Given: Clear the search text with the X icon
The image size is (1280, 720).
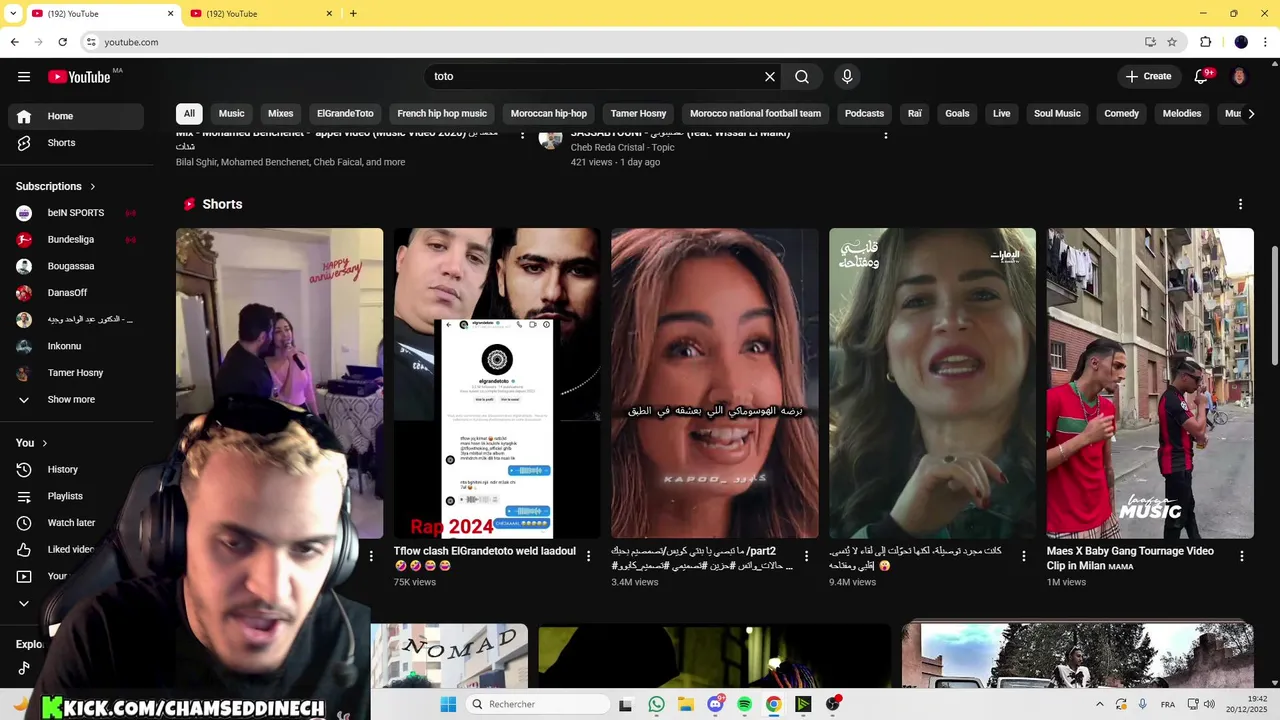Looking at the screenshot, I should point(770,77).
